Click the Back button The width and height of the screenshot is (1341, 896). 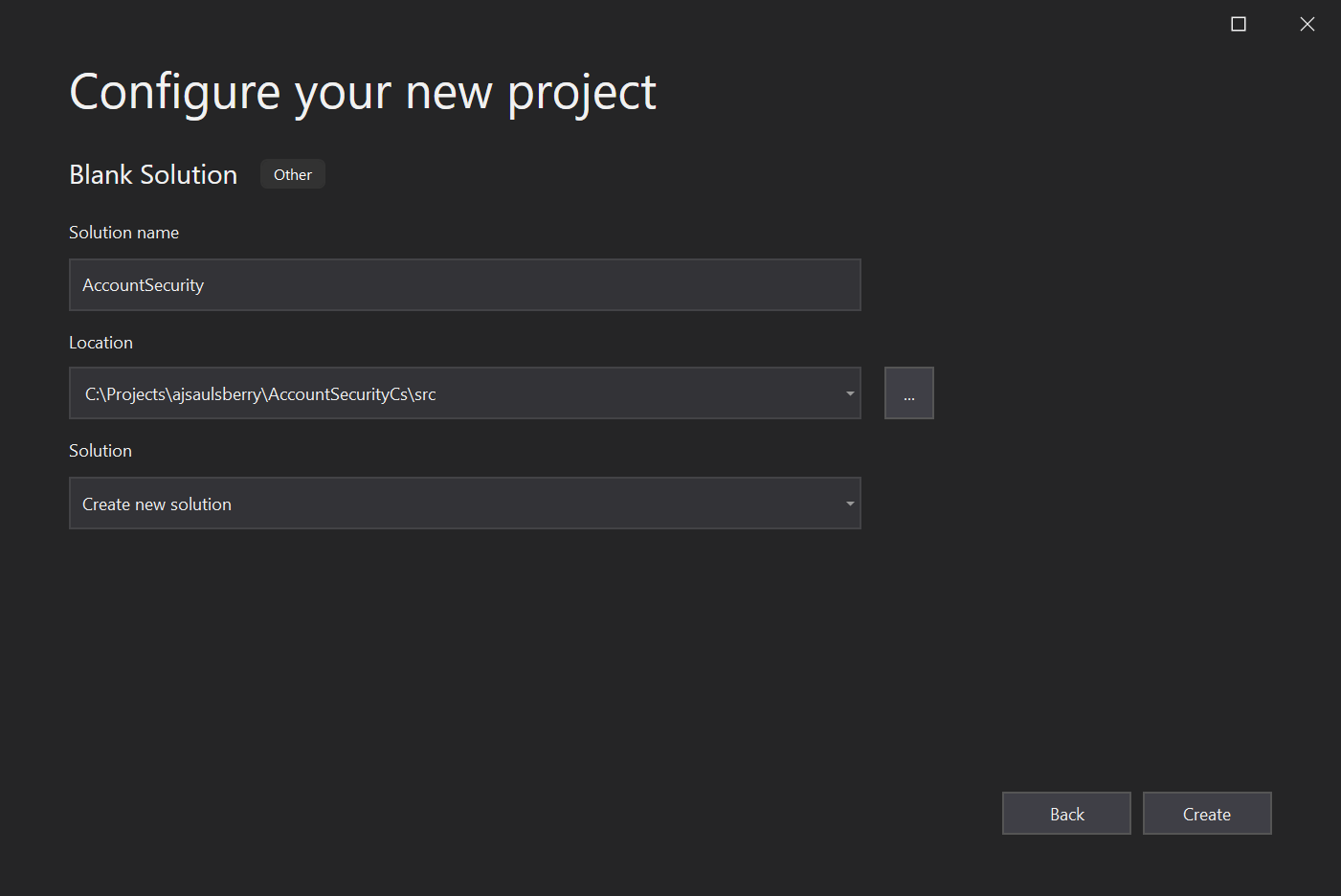[1066, 814]
